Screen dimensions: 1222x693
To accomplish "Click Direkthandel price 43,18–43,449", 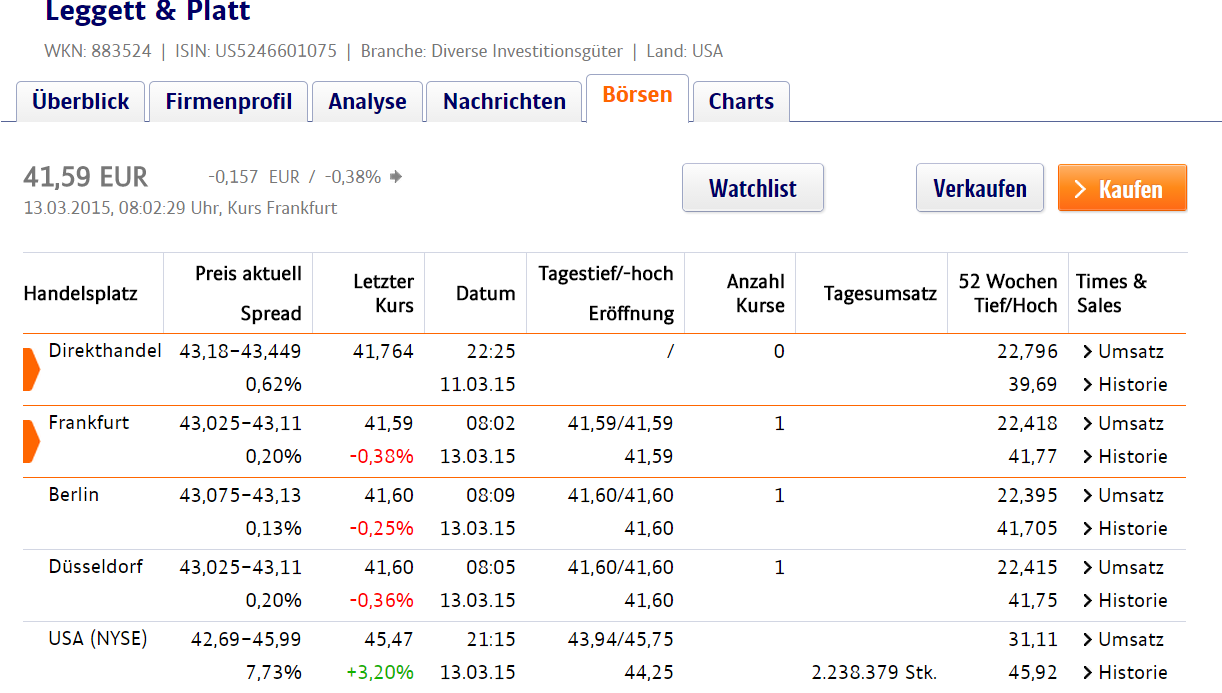I will (x=240, y=351).
